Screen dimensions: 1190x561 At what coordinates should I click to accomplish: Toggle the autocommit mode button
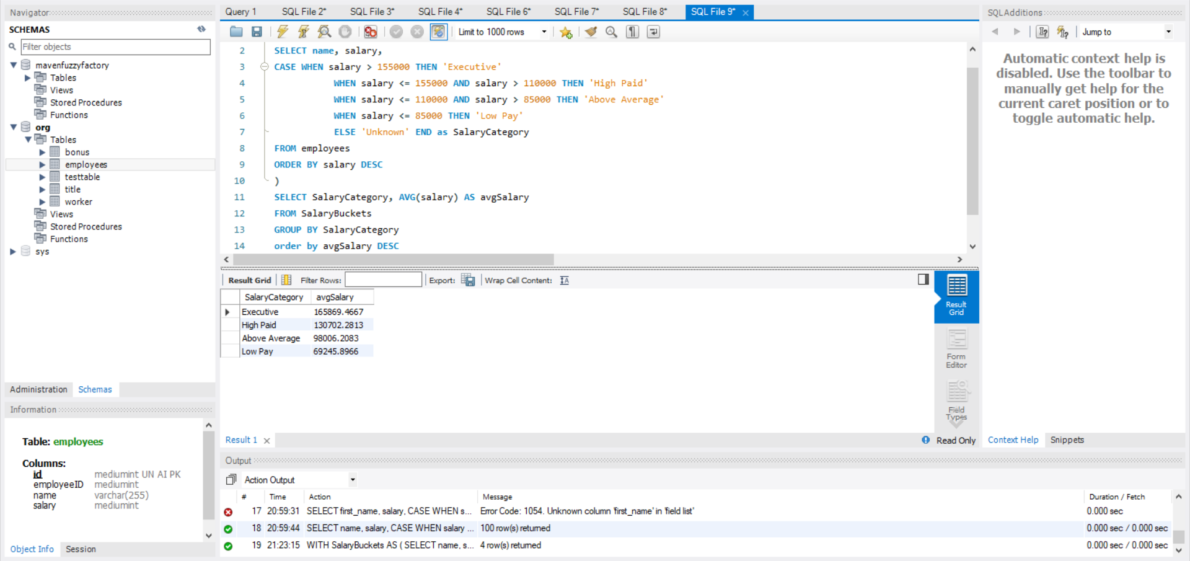[438, 32]
